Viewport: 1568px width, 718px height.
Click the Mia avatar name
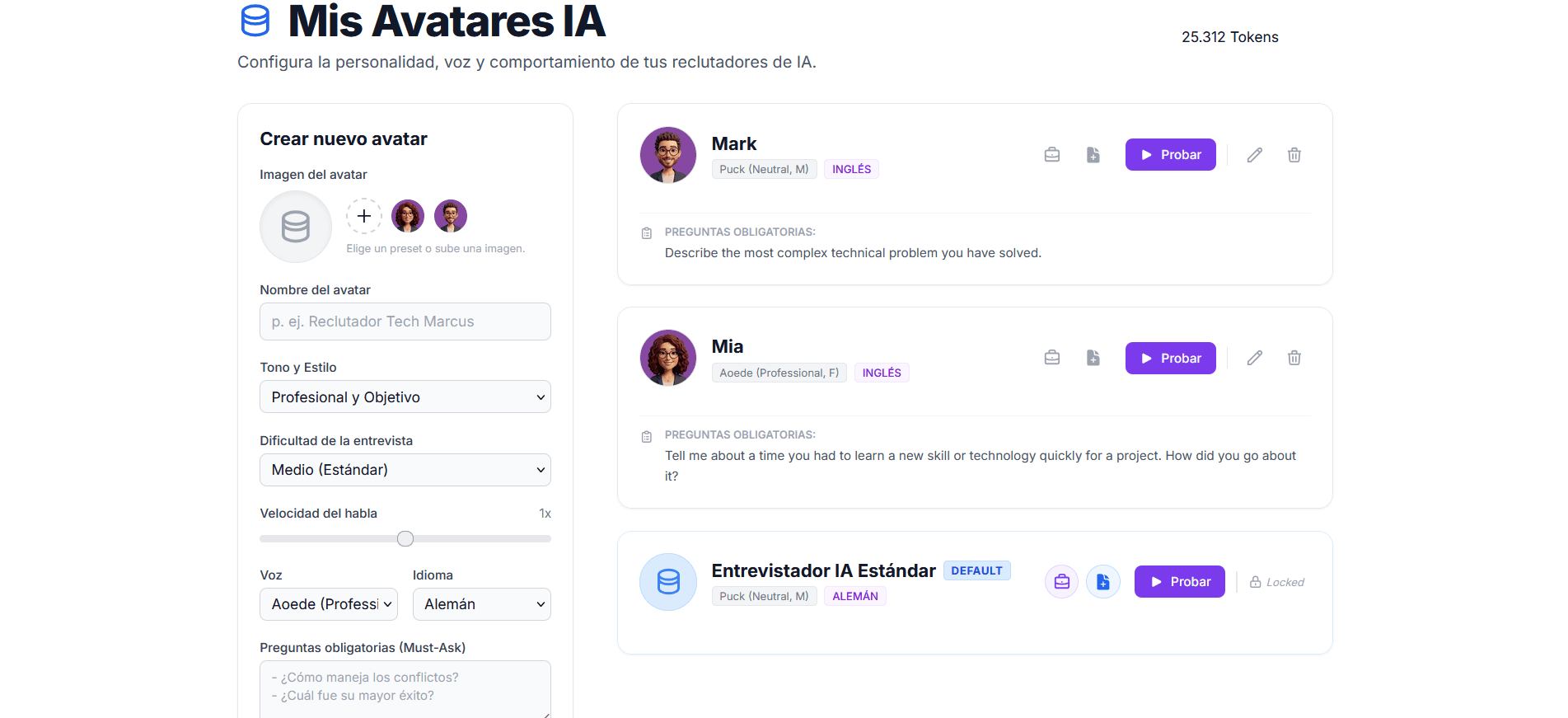coord(728,346)
